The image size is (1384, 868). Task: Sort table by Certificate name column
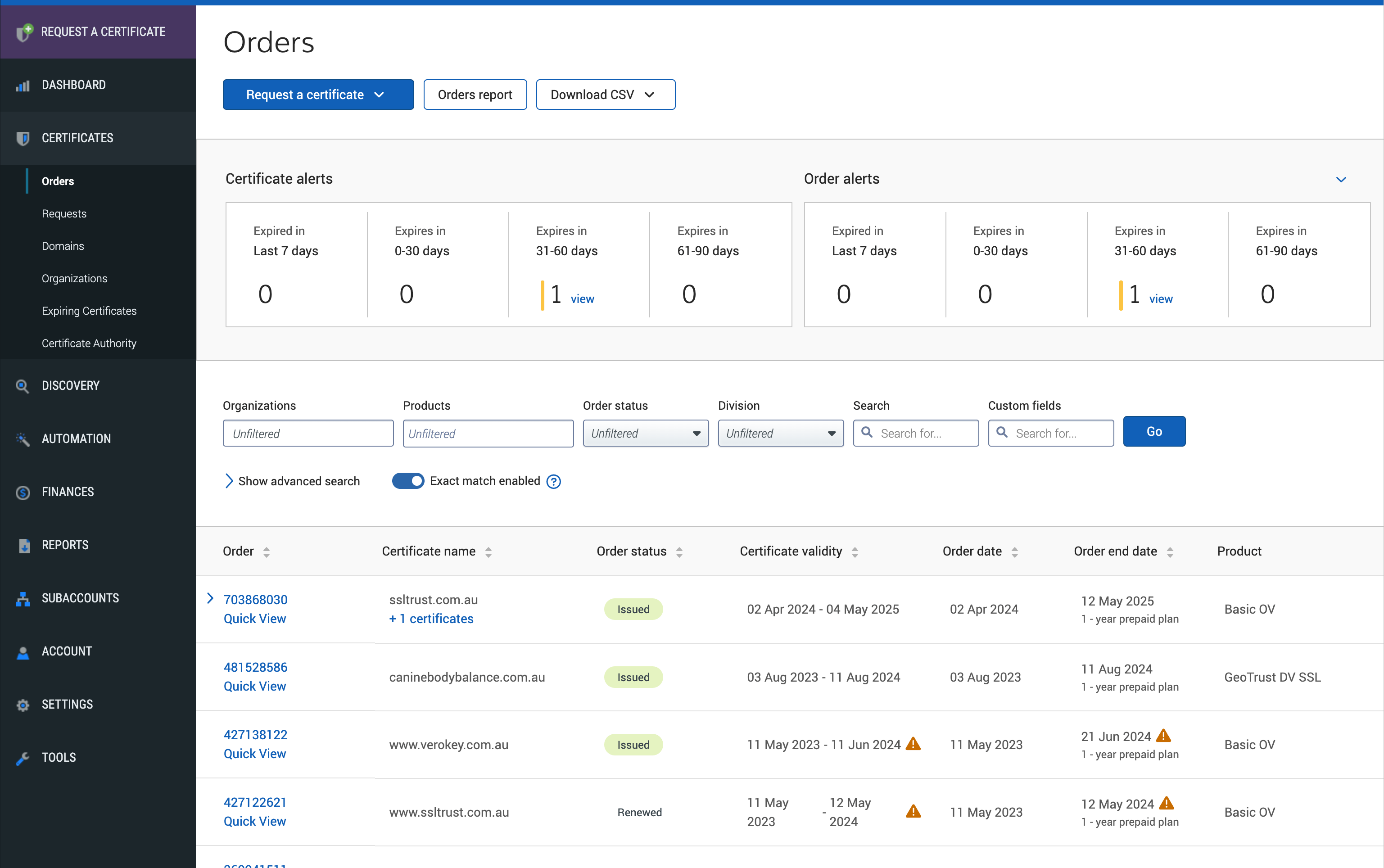tap(488, 552)
